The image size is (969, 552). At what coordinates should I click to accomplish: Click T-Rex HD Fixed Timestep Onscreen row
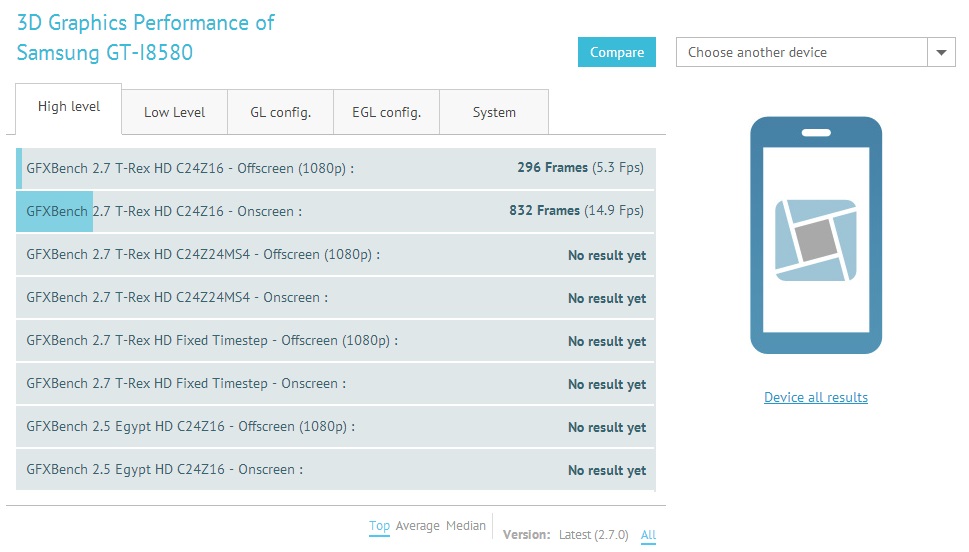(336, 383)
